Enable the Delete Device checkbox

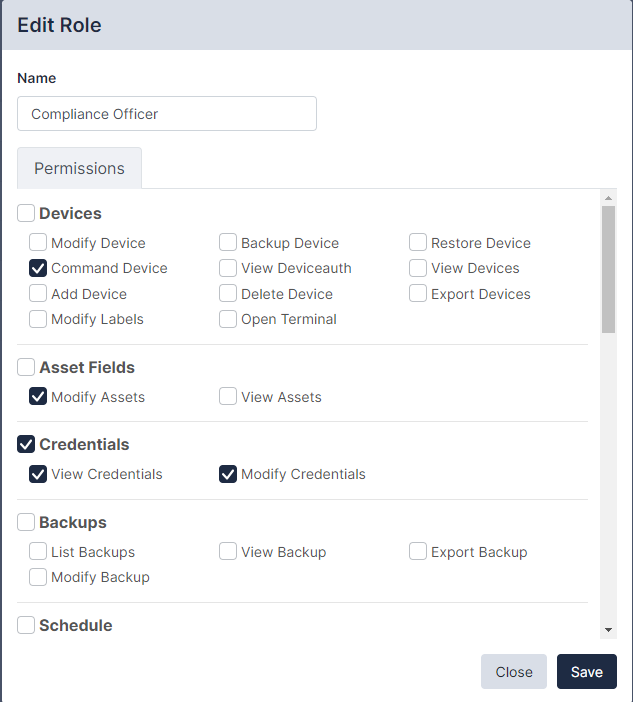tap(228, 294)
